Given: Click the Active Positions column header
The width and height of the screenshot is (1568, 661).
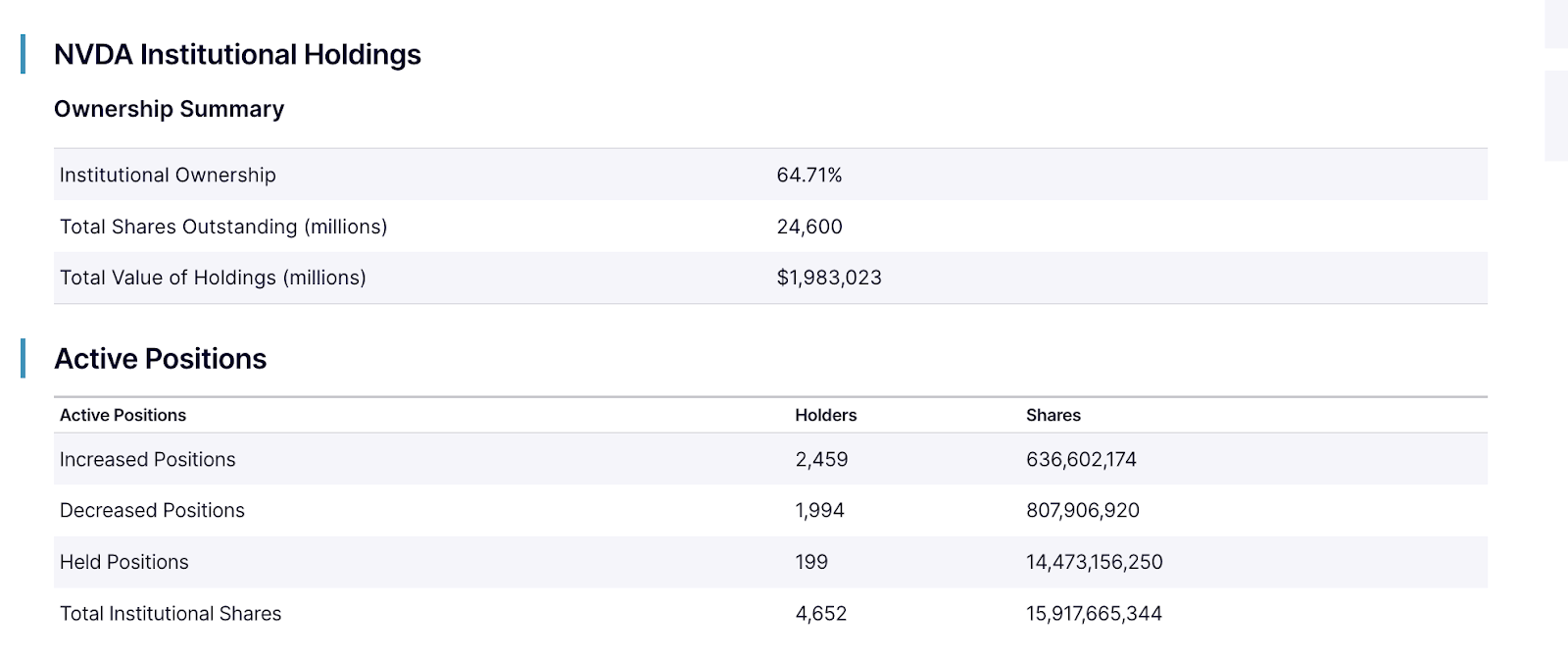Looking at the screenshot, I should [x=122, y=415].
